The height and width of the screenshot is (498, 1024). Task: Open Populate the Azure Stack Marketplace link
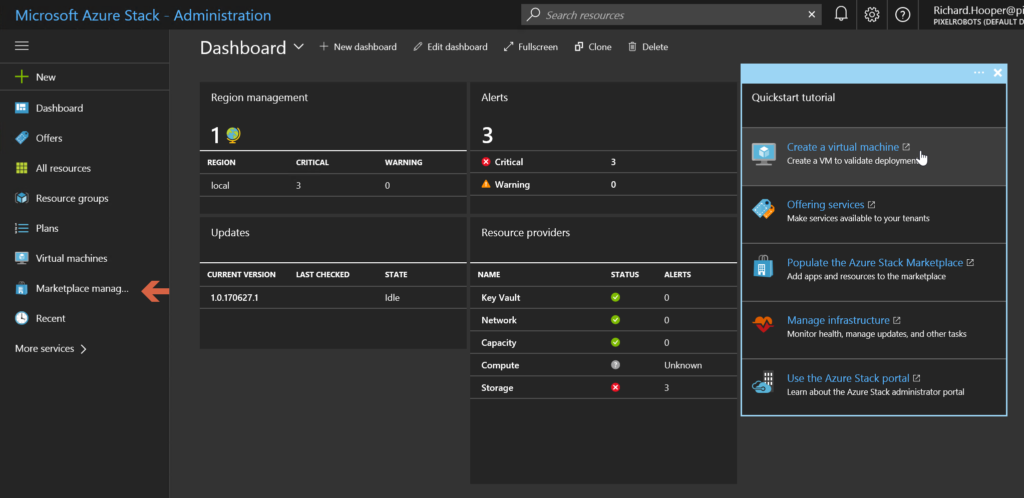875,262
